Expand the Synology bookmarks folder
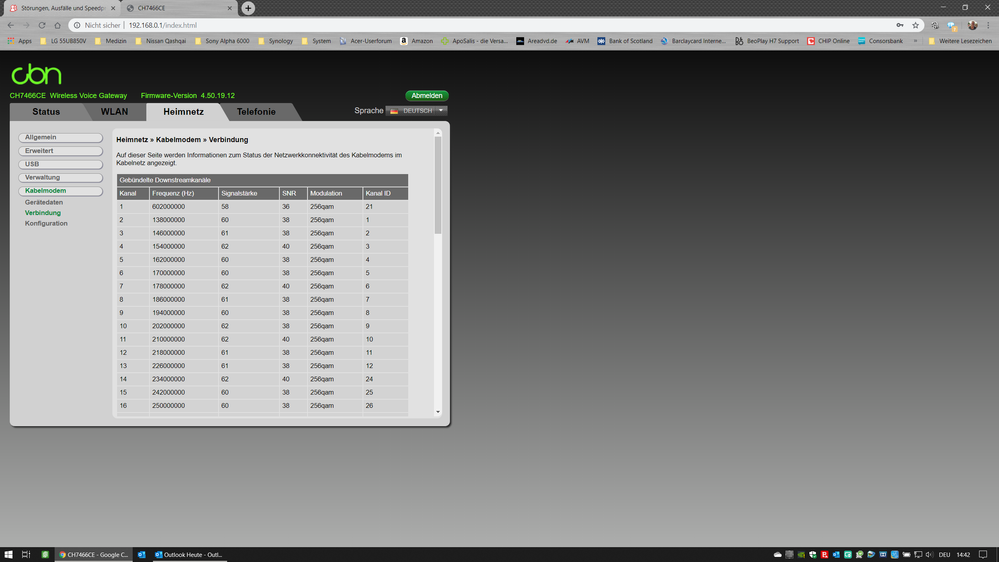The image size is (999, 562). click(x=275, y=41)
